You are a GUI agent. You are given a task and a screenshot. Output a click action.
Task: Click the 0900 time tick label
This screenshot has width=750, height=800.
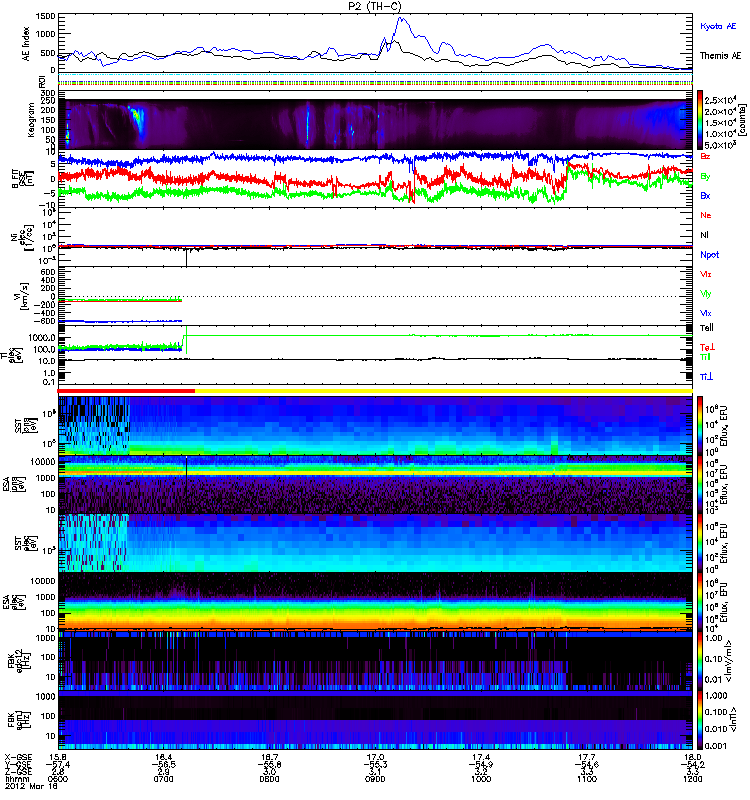375,779
